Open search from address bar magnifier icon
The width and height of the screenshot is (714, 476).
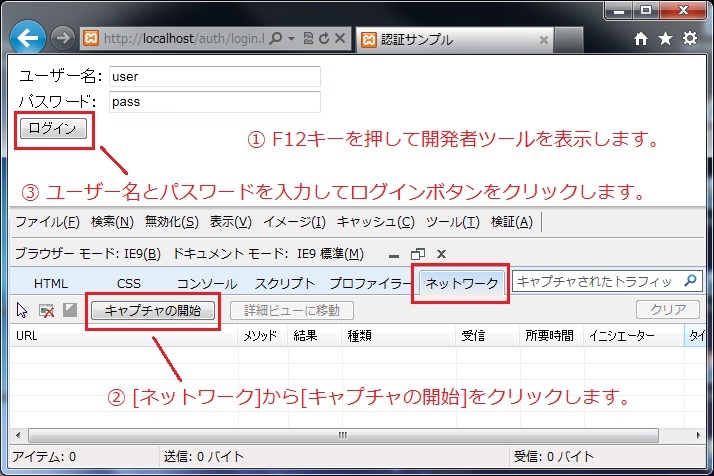point(275,38)
